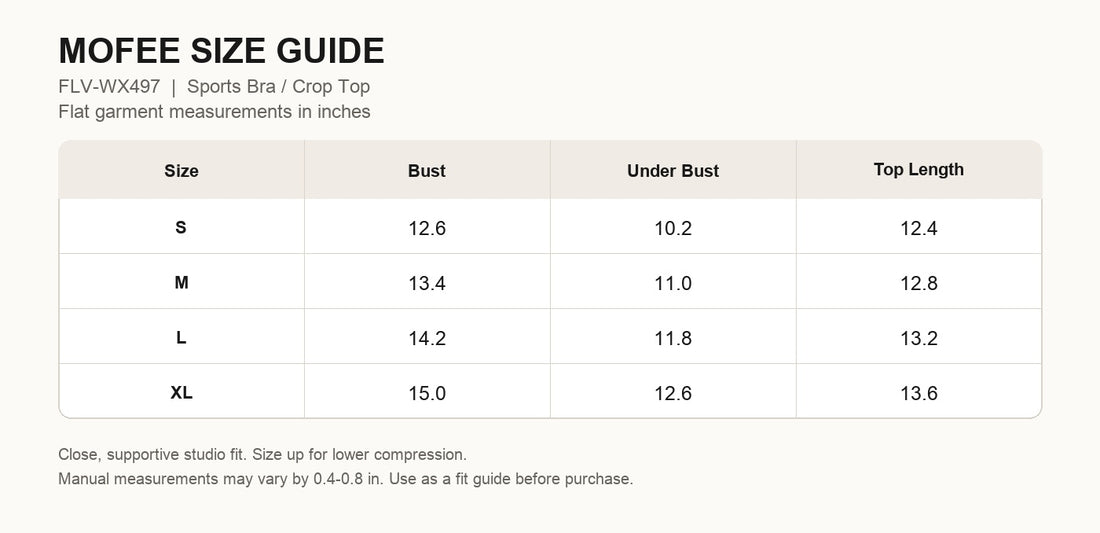Select the Size column header
This screenshot has width=1100, height=533.
[x=181, y=170]
